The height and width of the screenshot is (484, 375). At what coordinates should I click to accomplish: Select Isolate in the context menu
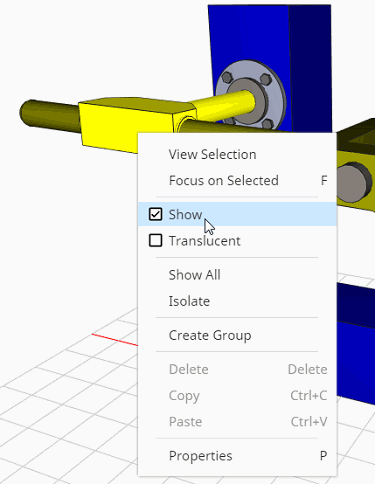point(237,301)
